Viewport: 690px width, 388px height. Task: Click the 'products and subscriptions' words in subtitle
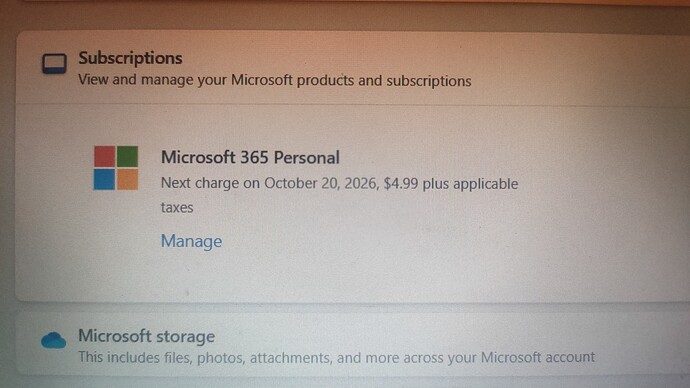384,81
